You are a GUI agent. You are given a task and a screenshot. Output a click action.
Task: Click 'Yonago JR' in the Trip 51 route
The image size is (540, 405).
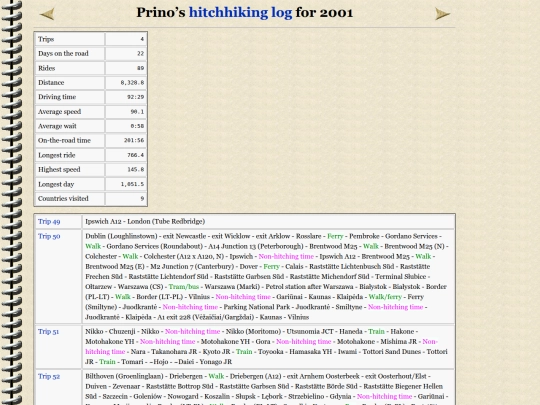[x=216, y=362]
